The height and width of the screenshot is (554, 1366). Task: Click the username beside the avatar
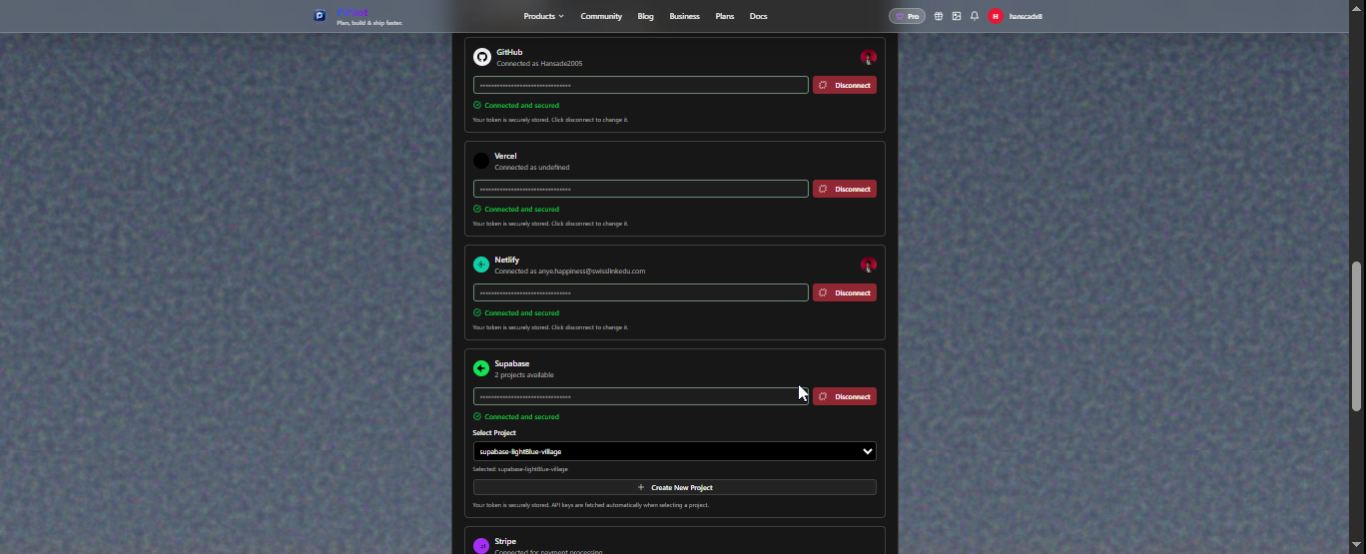tap(1025, 16)
